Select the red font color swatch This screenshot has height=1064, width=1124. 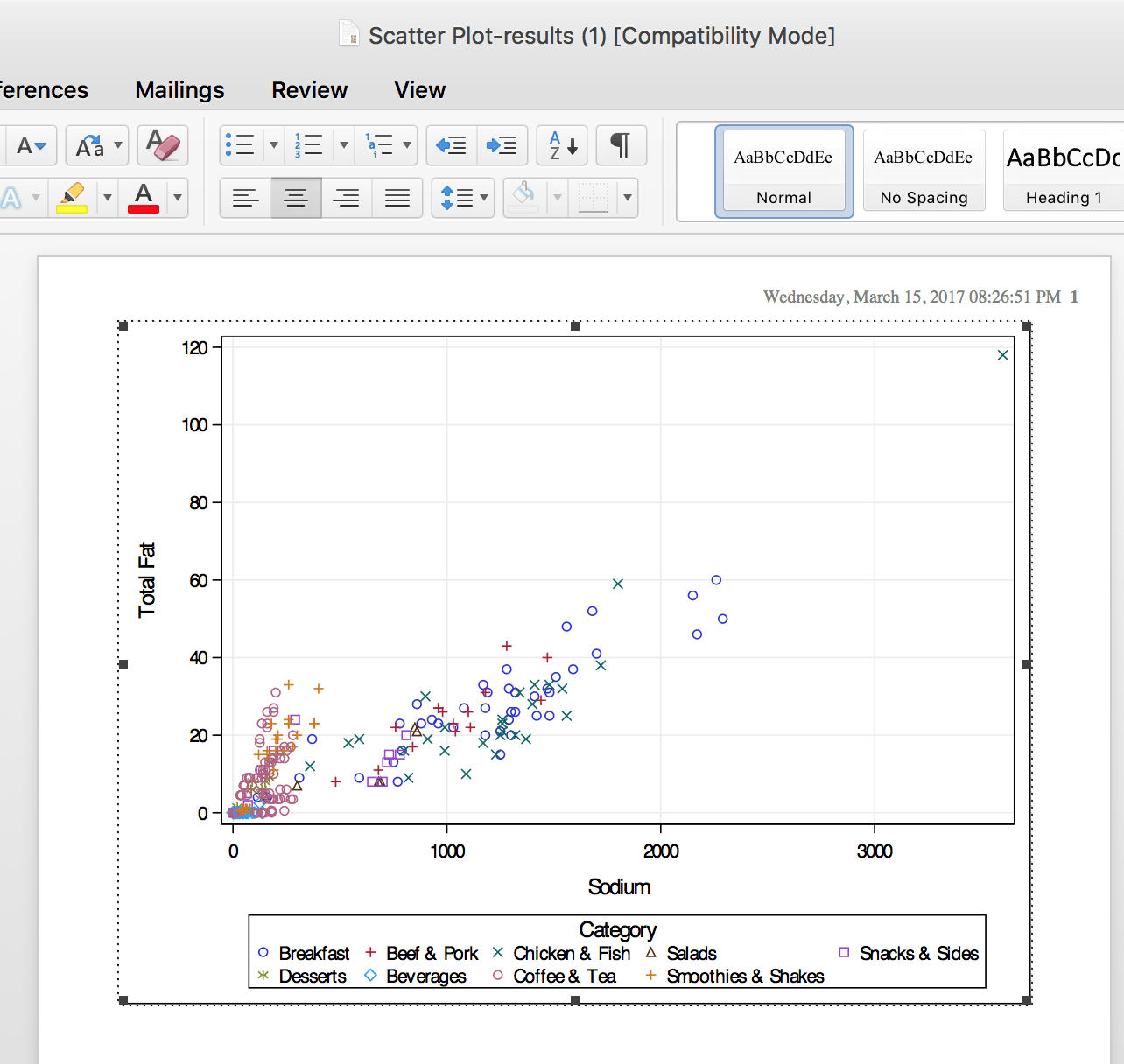coord(144,198)
